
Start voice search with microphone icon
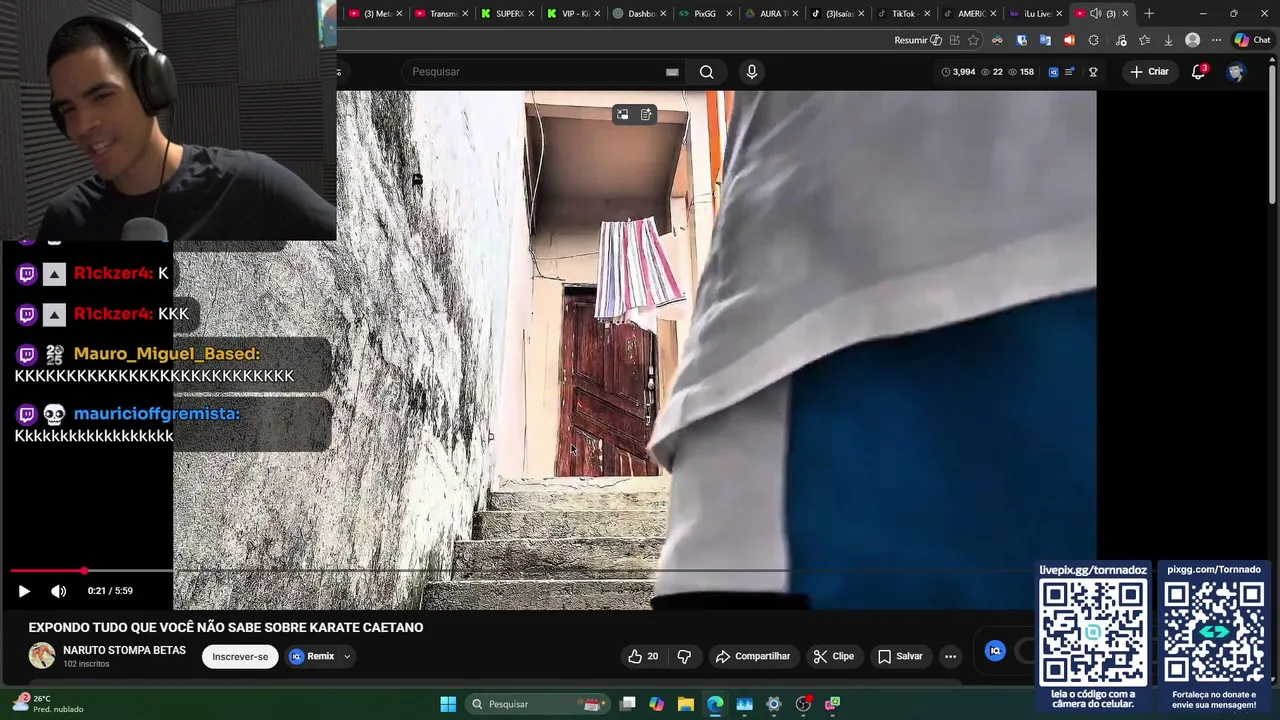752,72
